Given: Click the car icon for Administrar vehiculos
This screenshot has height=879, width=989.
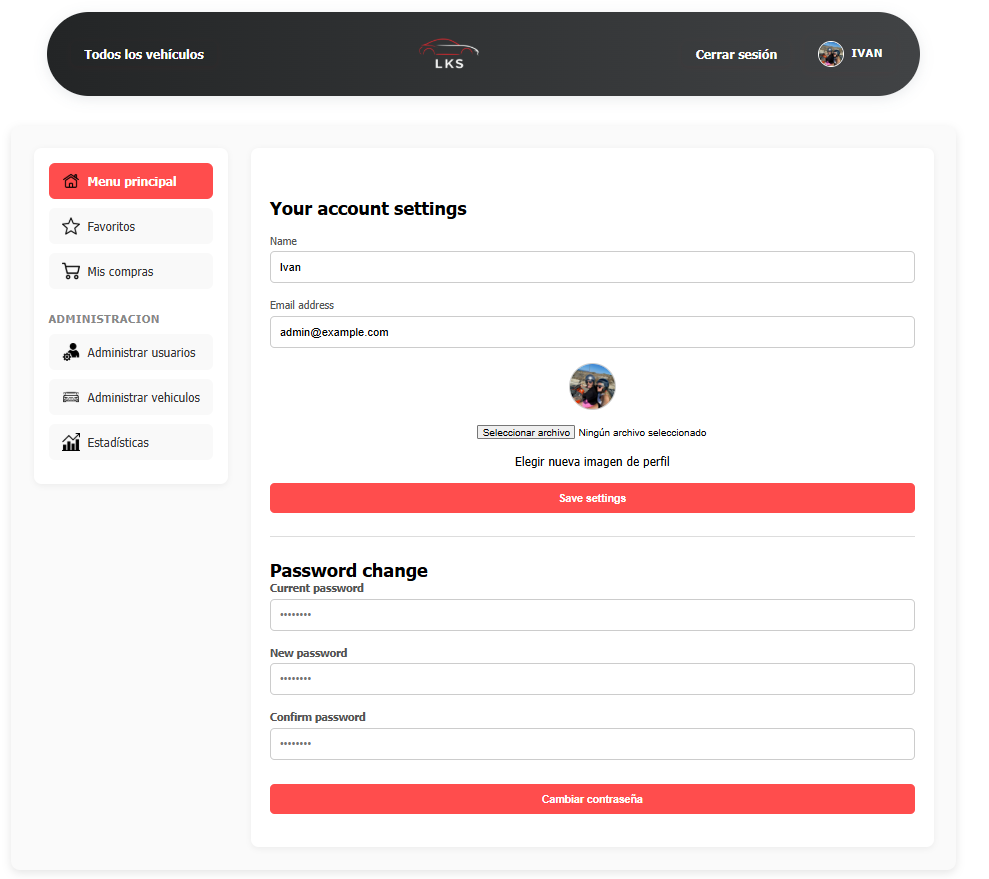Looking at the screenshot, I should coord(71,397).
